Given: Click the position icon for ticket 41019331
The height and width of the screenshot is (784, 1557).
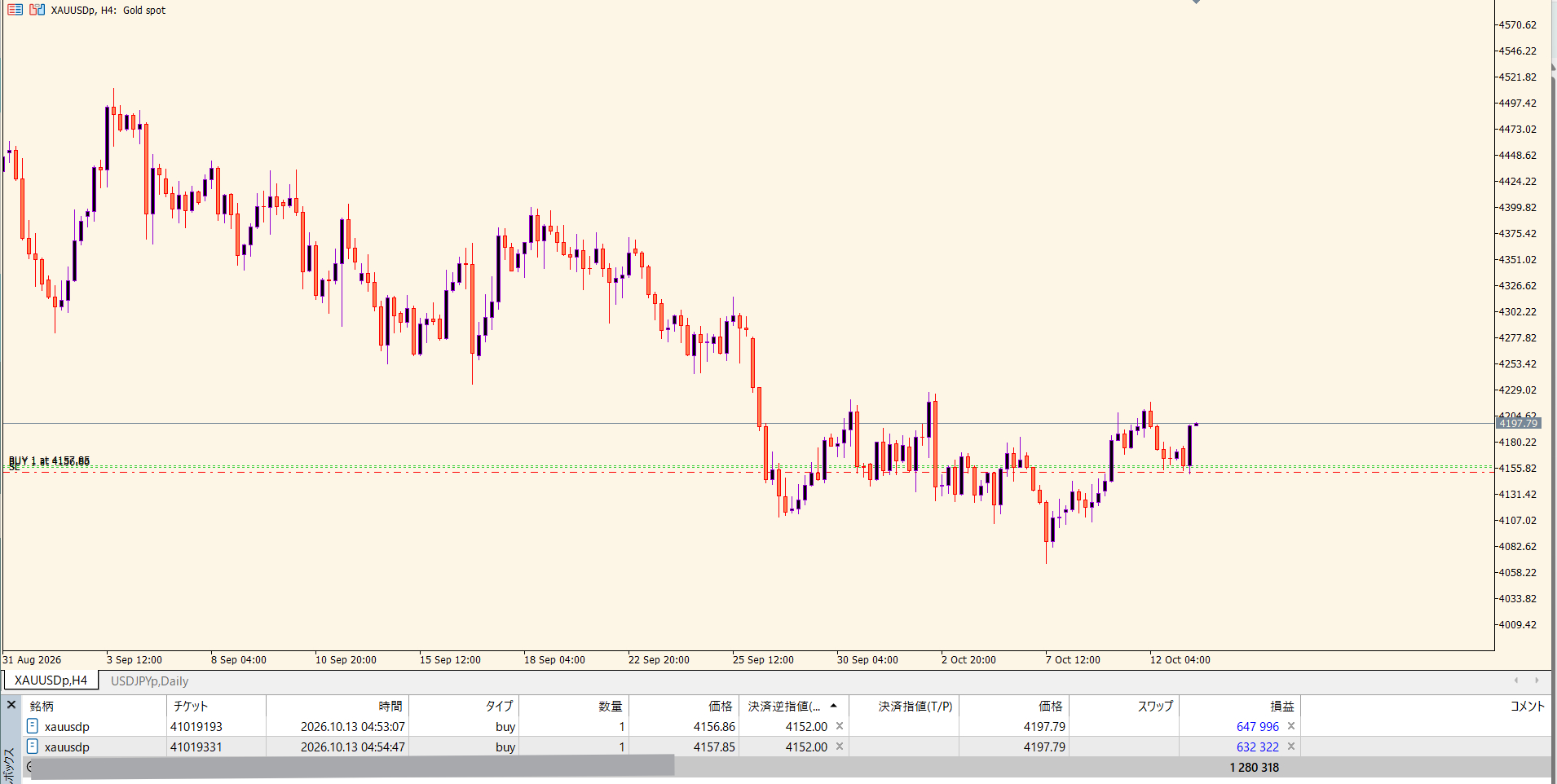Looking at the screenshot, I should (33, 746).
